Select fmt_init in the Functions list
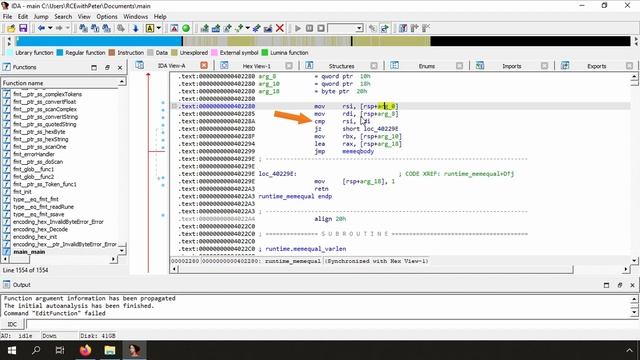The width and height of the screenshot is (640, 360). pyautogui.click(x=22, y=192)
